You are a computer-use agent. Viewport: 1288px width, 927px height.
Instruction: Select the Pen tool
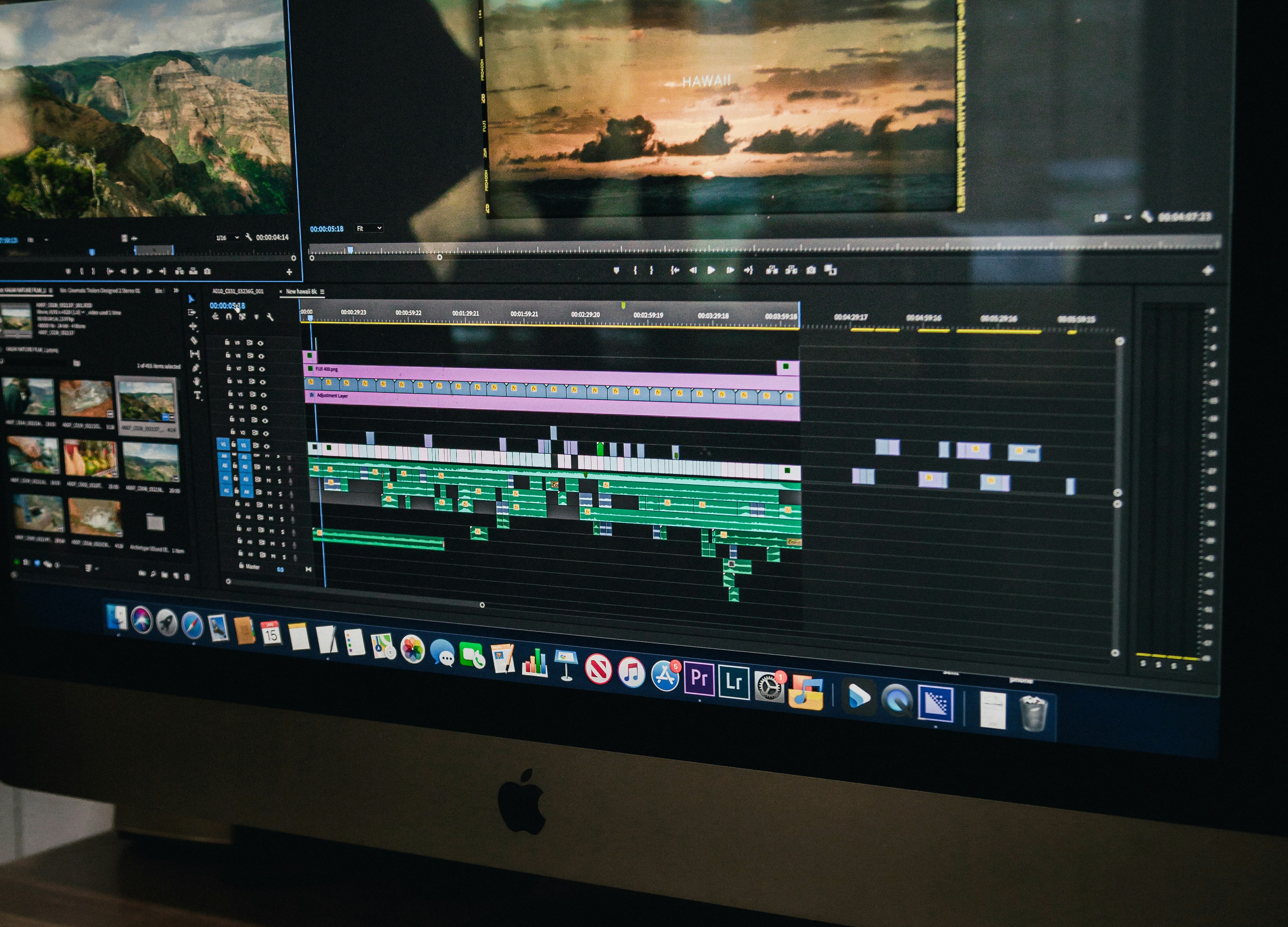coord(195,368)
